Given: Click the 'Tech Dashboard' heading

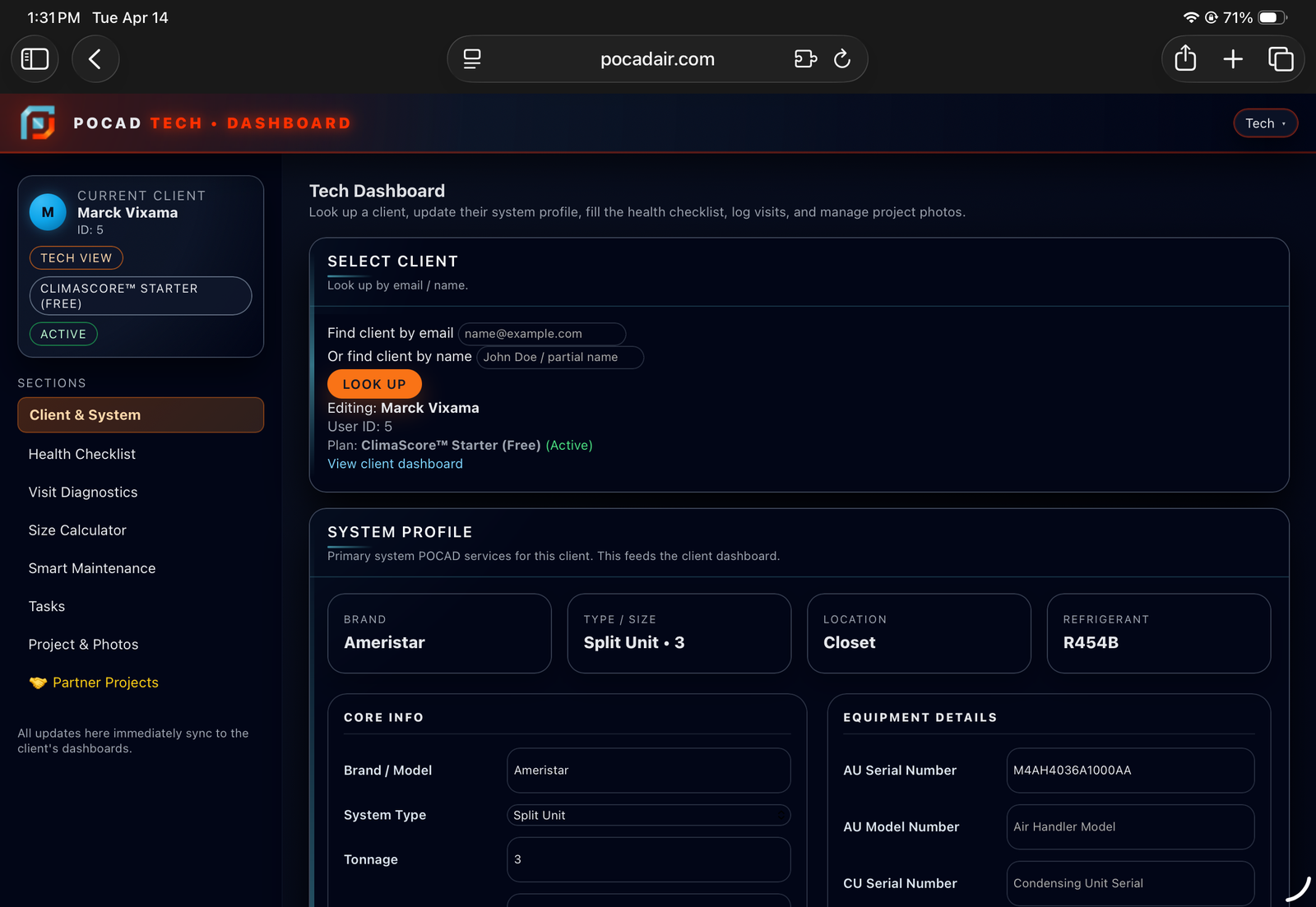Looking at the screenshot, I should pyautogui.click(x=377, y=191).
